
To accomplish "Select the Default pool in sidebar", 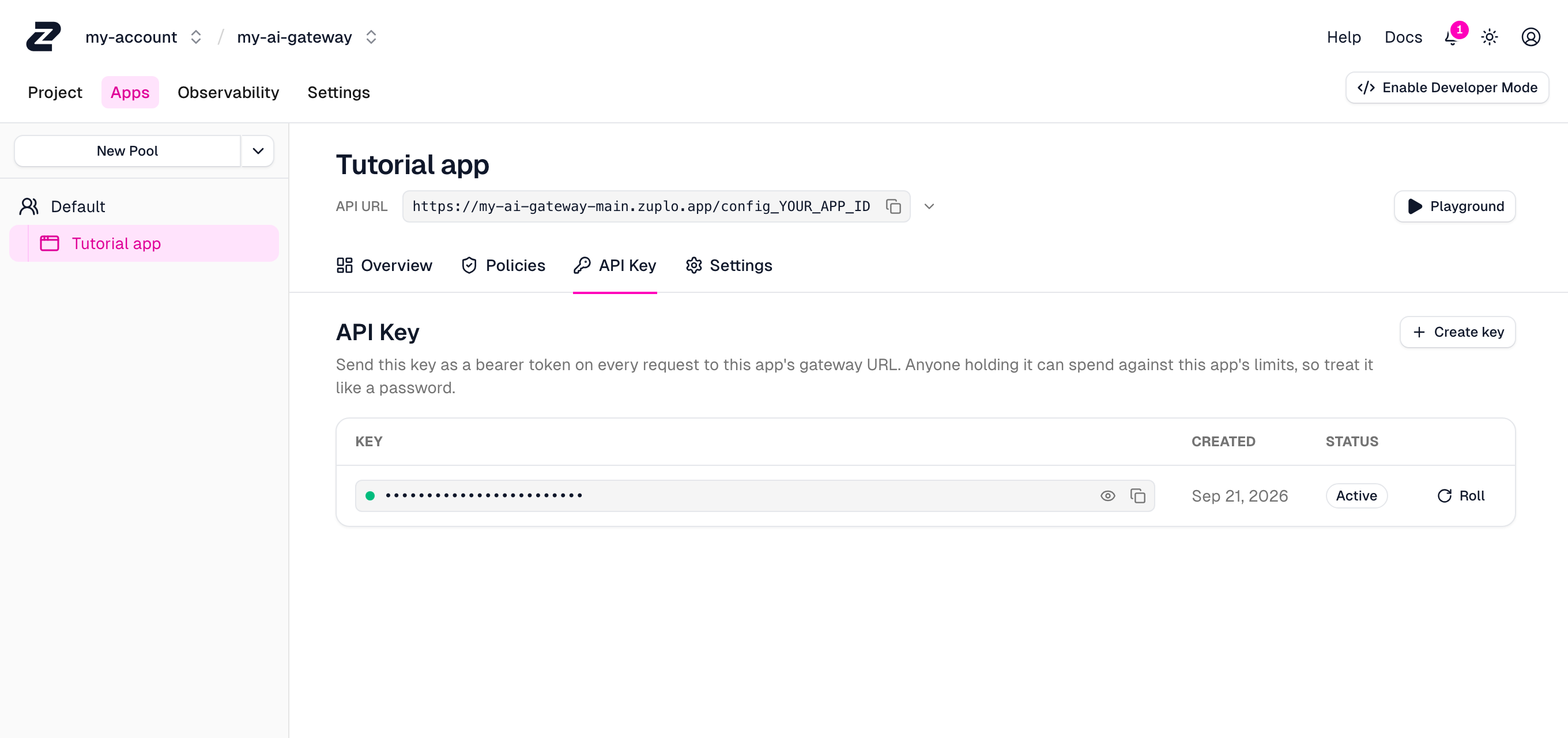I will tap(144, 206).
